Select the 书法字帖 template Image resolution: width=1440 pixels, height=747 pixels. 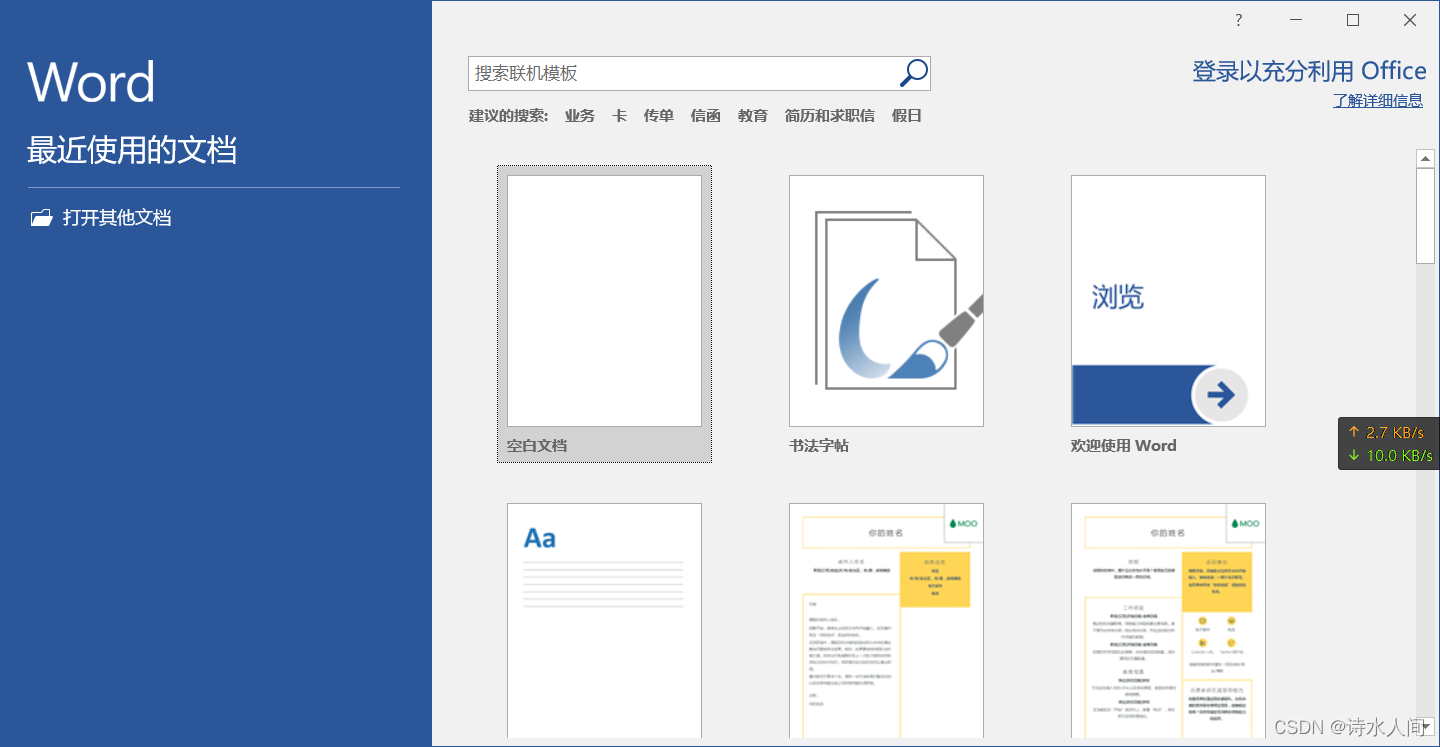point(886,300)
